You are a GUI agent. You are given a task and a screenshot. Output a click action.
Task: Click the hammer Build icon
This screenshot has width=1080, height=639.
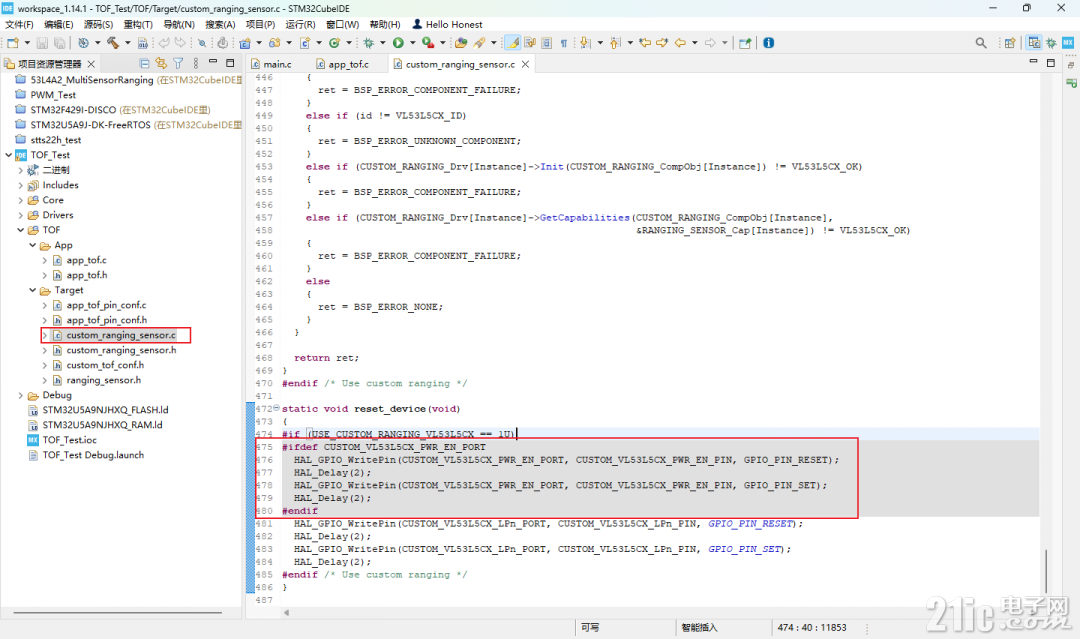(112, 43)
